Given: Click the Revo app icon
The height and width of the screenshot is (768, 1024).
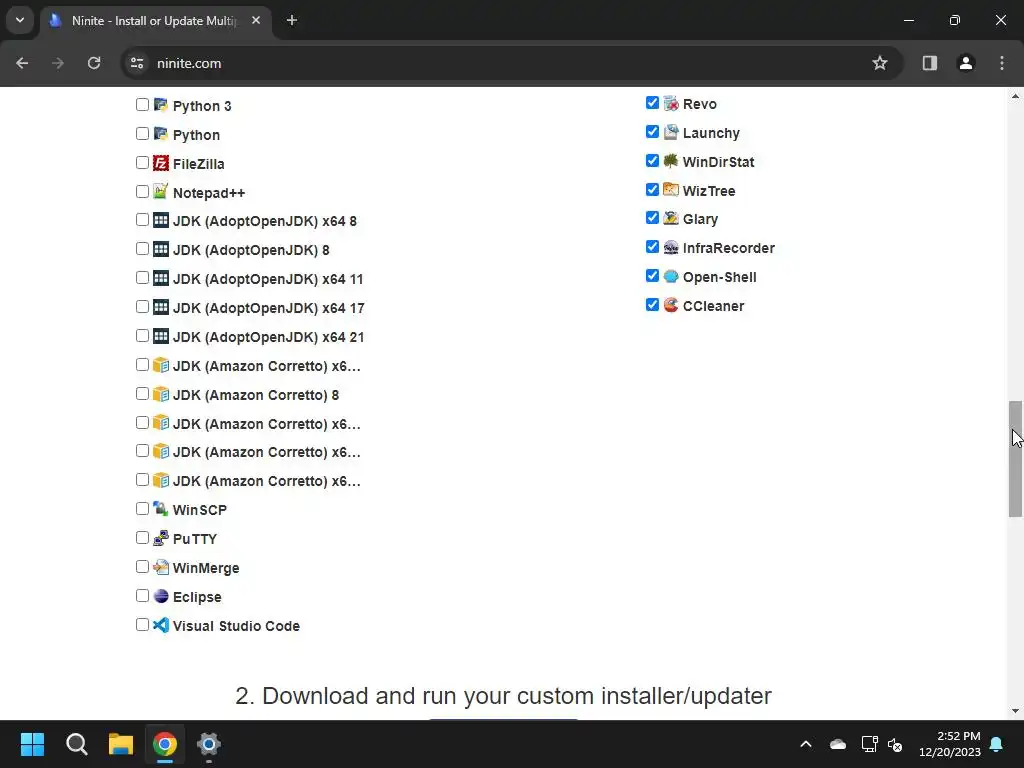Looking at the screenshot, I should (671, 103).
